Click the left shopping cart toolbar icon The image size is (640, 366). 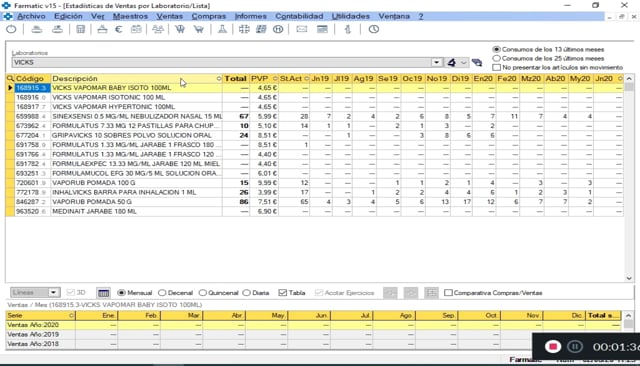coord(180,29)
